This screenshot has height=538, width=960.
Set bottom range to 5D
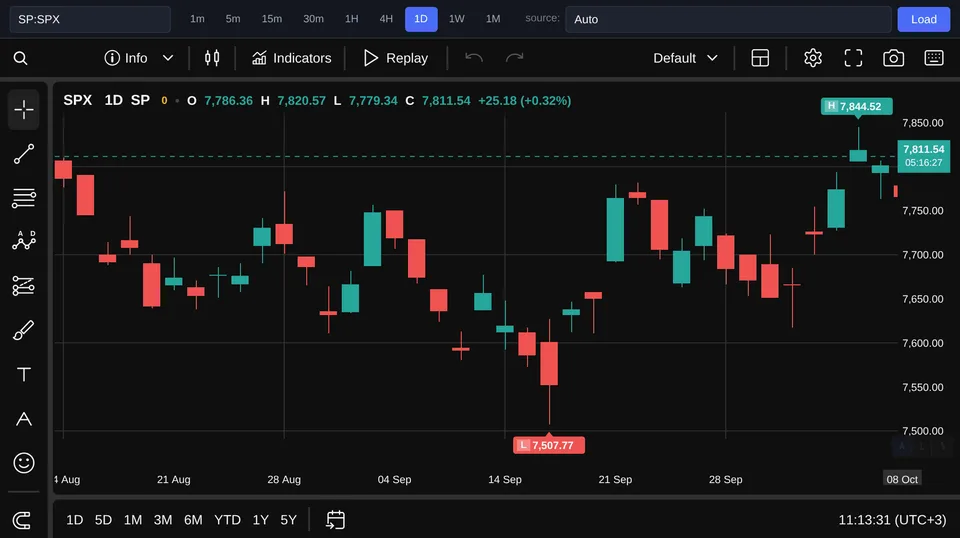coord(103,520)
